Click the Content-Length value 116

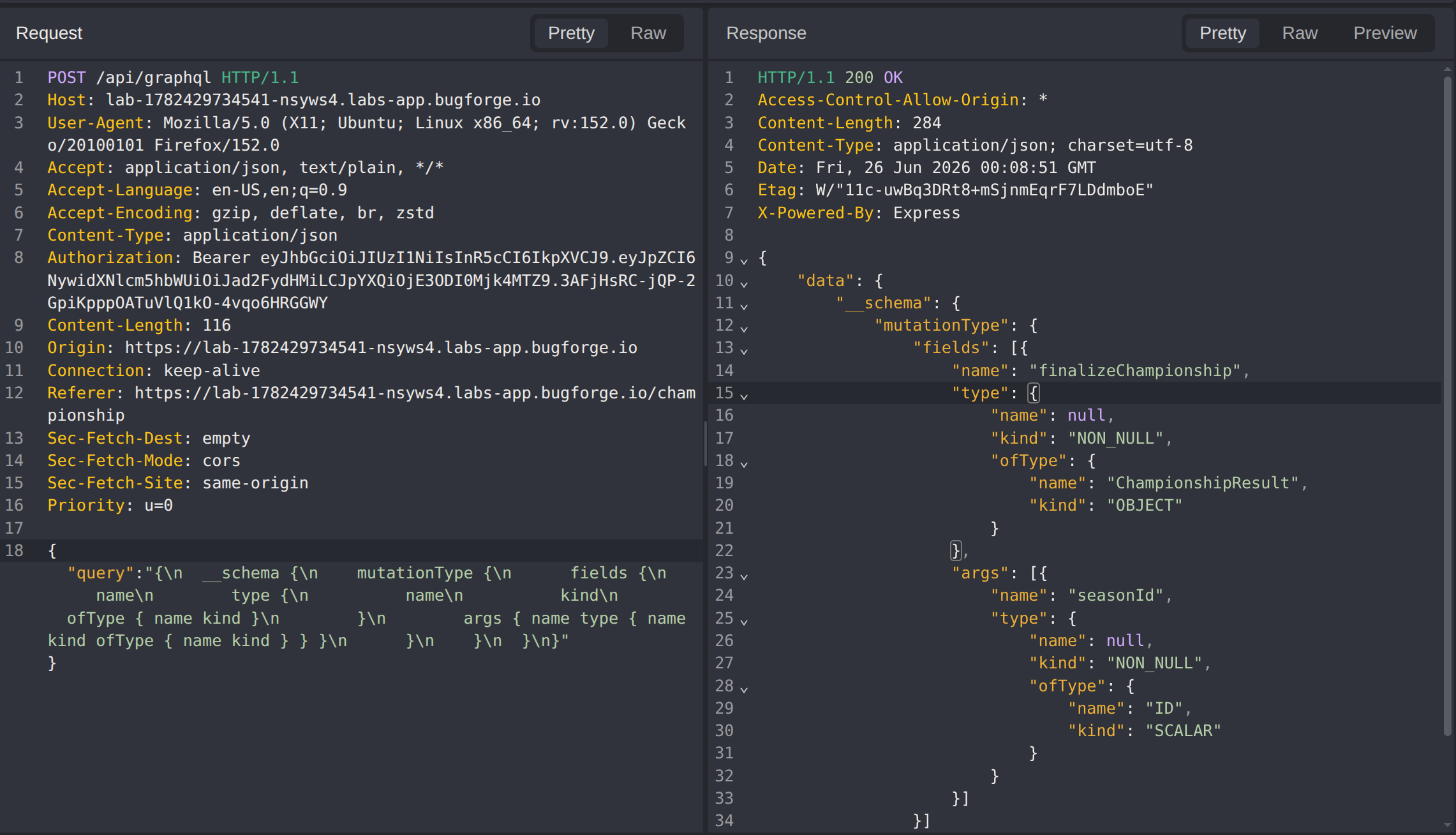(216, 326)
